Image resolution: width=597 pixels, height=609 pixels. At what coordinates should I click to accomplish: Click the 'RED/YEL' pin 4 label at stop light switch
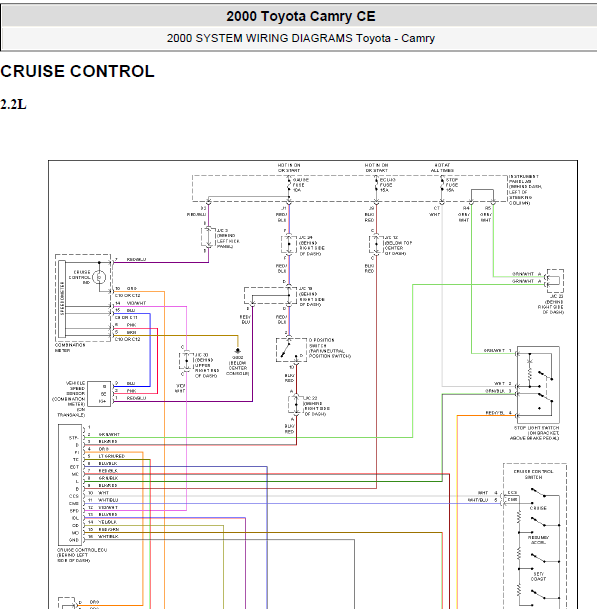pyautogui.click(x=494, y=413)
